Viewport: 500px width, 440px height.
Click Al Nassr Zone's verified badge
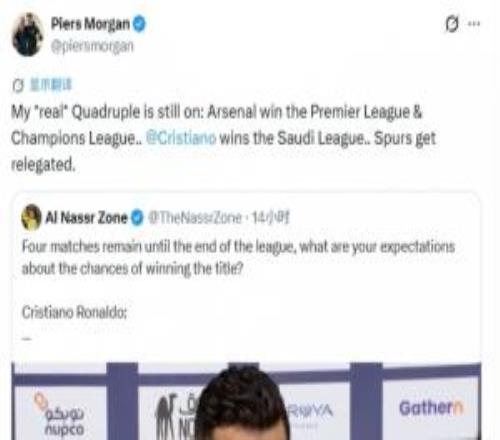(137, 218)
